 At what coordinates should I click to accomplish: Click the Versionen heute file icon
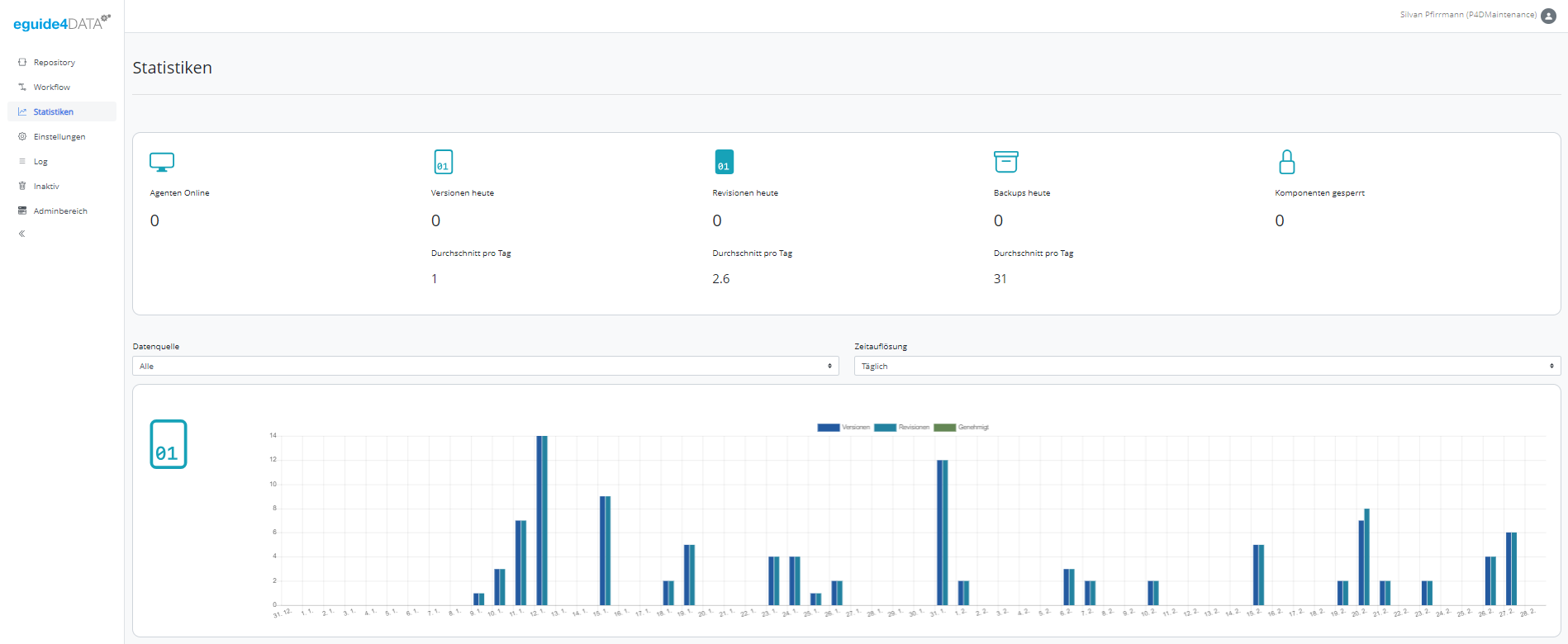coord(444,162)
